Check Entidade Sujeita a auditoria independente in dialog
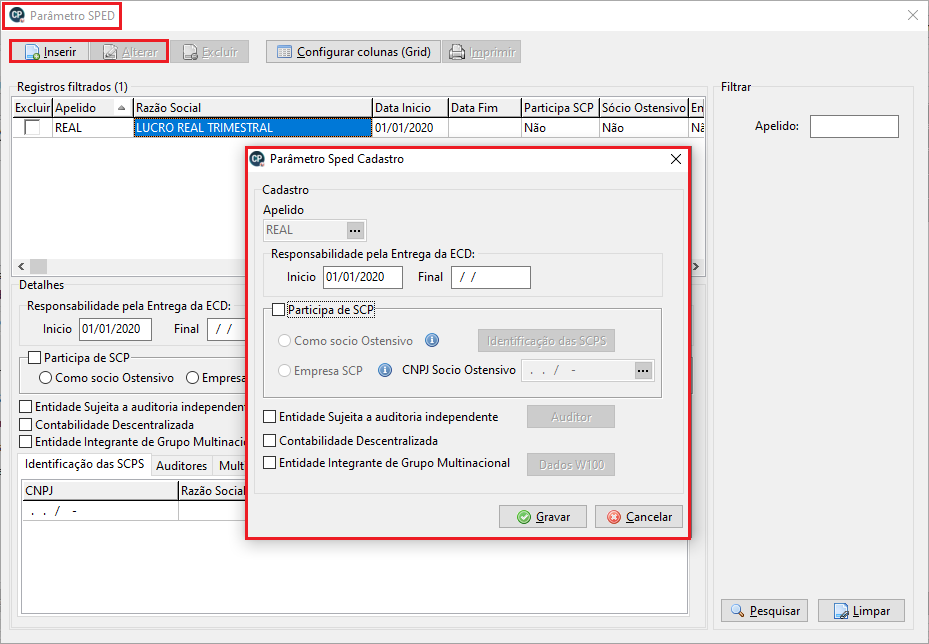Viewport: 929px width, 644px height. [269, 417]
